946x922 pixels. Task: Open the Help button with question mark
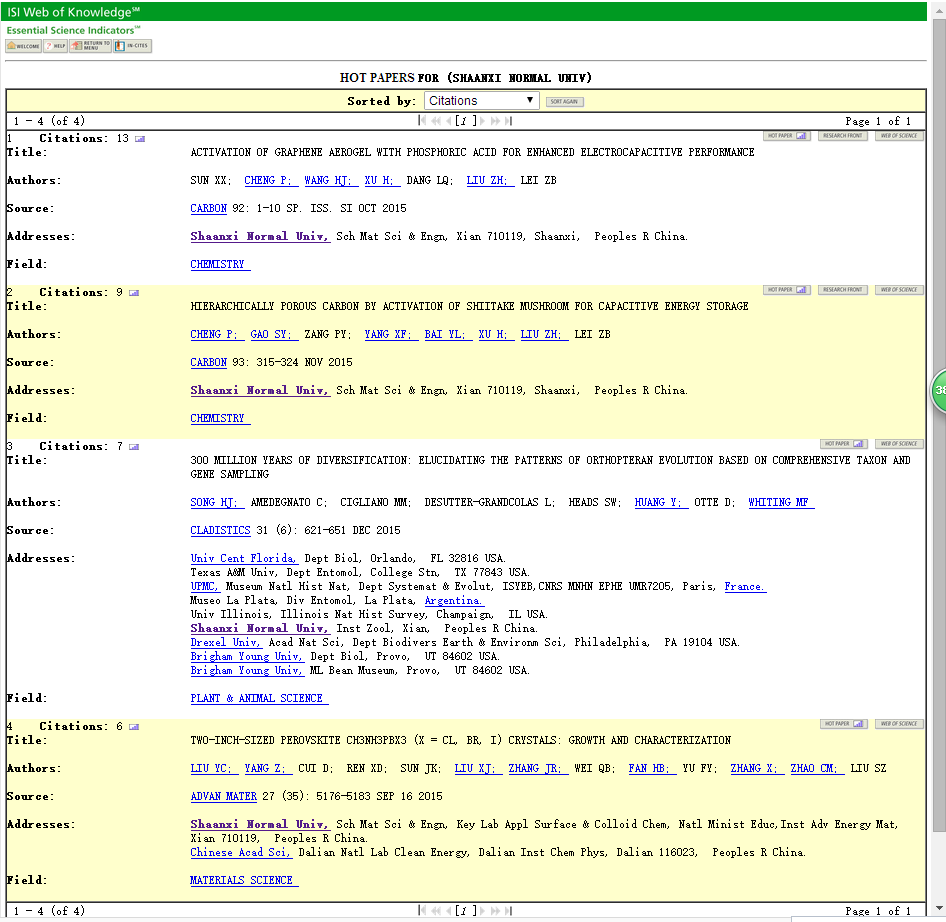[x=55, y=46]
